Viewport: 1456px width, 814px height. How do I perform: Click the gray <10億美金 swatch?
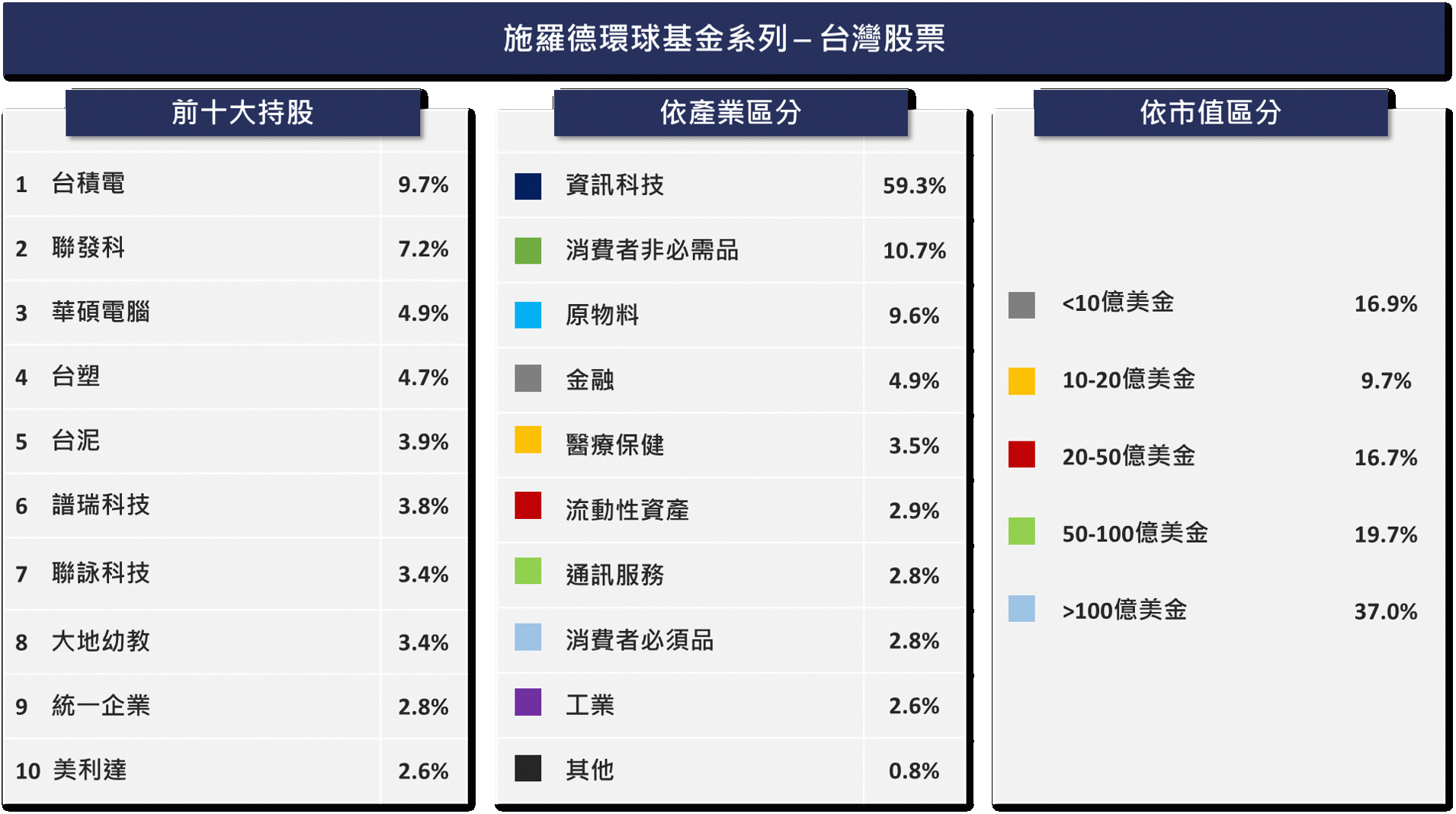(x=1021, y=305)
